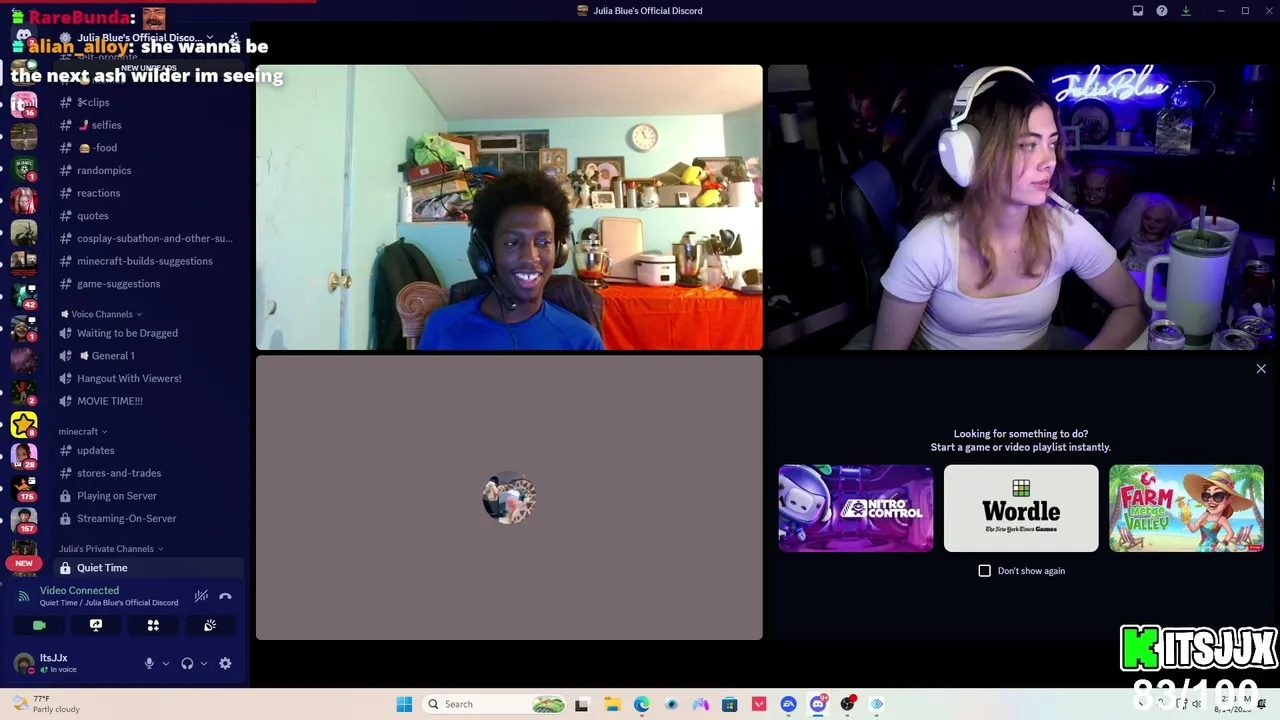
Task: Open the soundboard button
Action: click(x=210, y=625)
